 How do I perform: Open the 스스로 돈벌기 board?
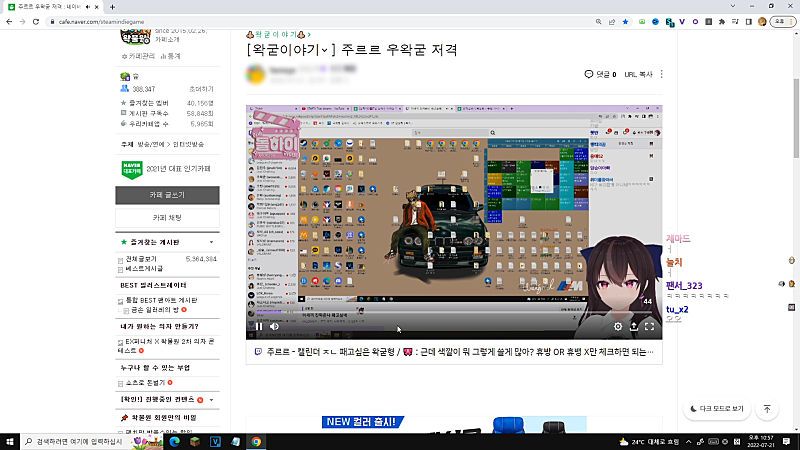(145, 383)
